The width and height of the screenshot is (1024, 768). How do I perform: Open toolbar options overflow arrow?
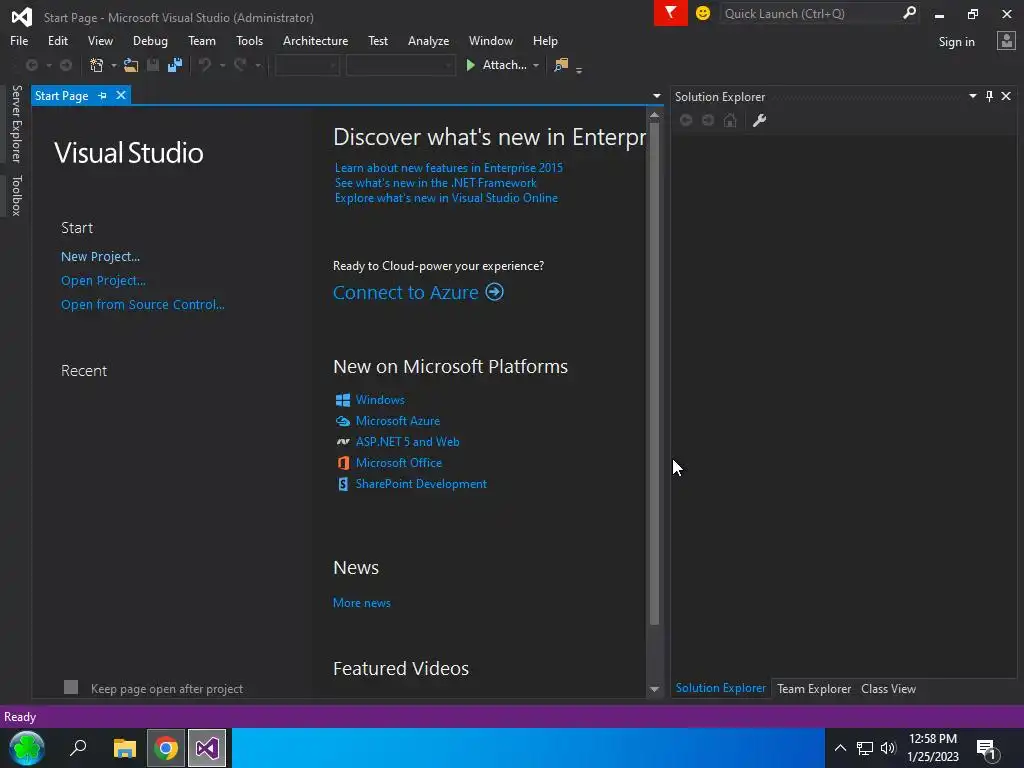[579, 70]
